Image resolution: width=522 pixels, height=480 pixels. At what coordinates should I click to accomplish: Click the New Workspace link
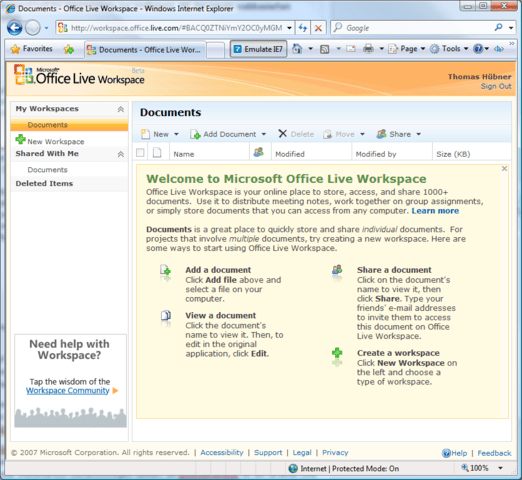pos(56,142)
